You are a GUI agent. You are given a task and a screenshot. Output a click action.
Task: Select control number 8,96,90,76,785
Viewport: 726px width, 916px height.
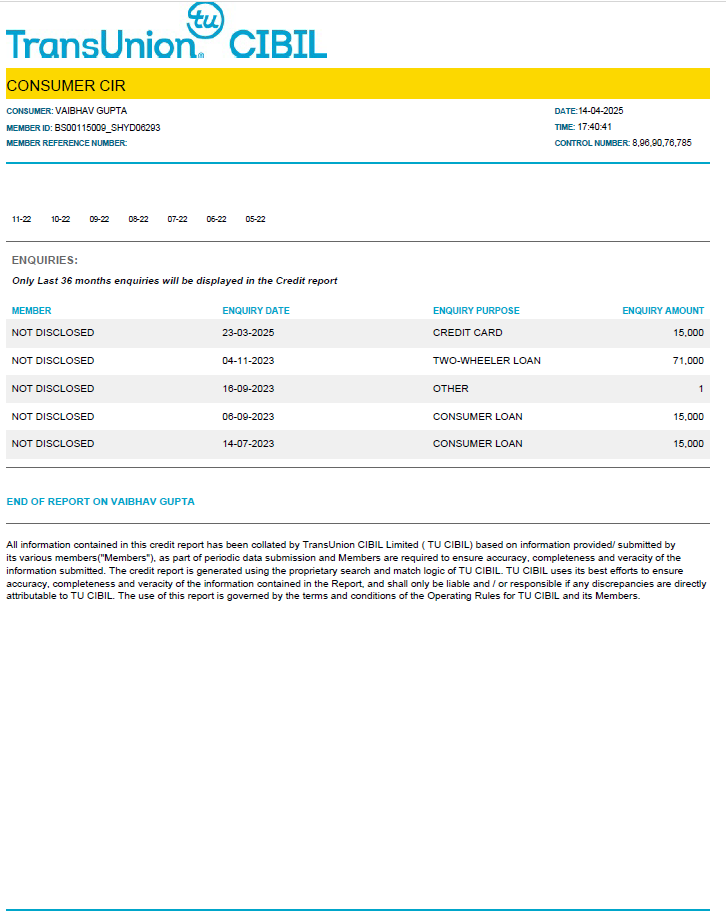click(x=662, y=143)
